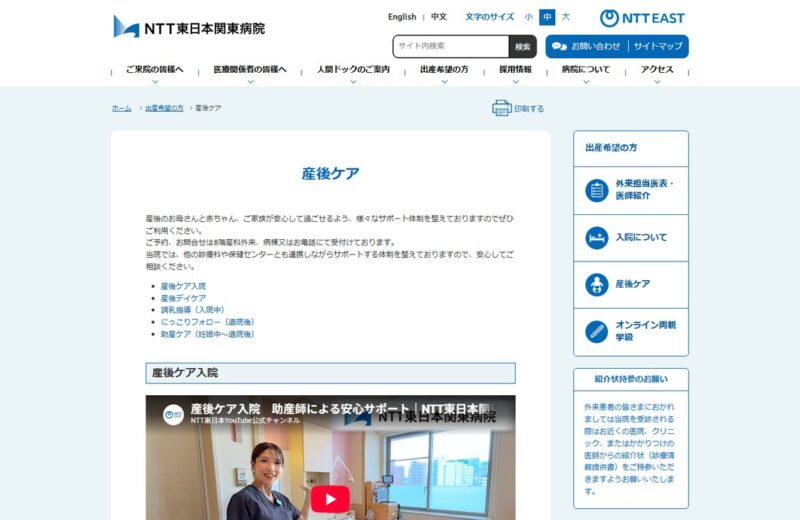Expand the 病院について menu chevron
The width and height of the screenshot is (800, 520).
[586, 82]
